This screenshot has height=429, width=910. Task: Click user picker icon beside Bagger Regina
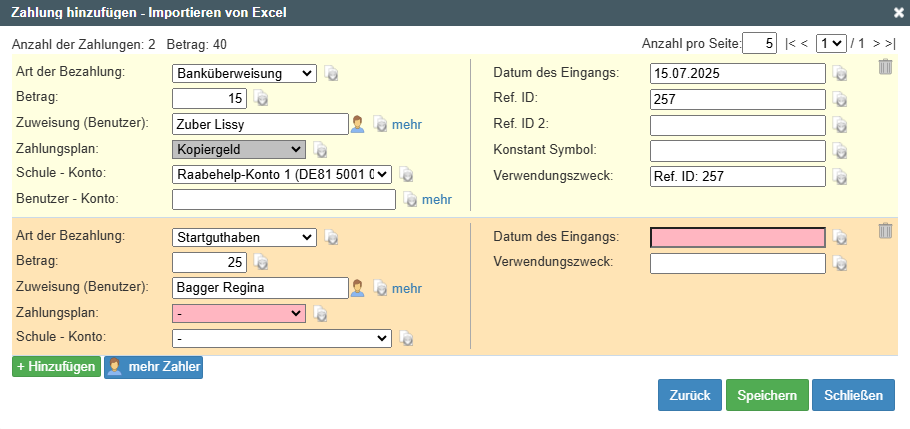tap(358, 288)
